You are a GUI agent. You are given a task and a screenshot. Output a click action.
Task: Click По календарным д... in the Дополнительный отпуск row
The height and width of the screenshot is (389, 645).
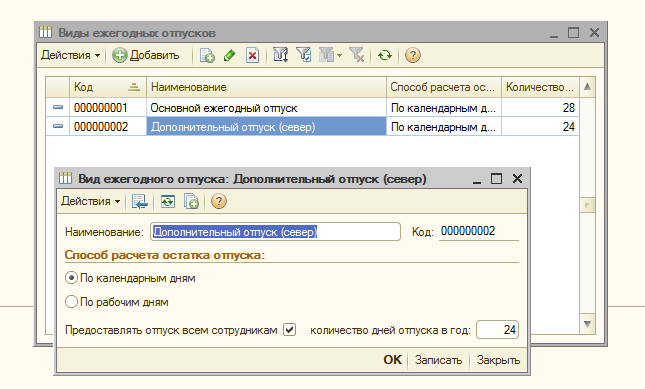pyautogui.click(x=444, y=127)
